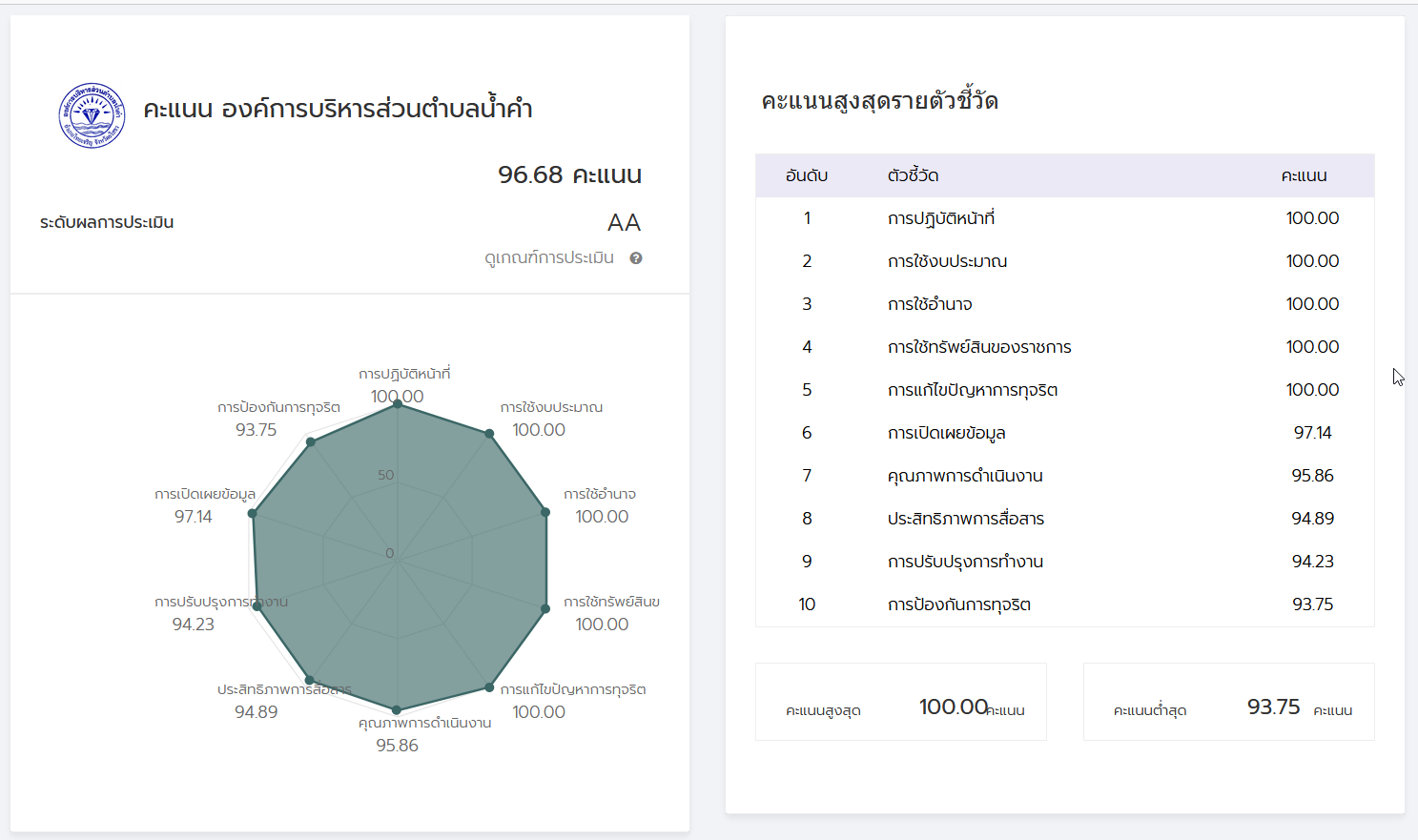This screenshot has width=1418, height=840.
Task: Click radar point for การใช้อำนาจ
Action: point(545,512)
